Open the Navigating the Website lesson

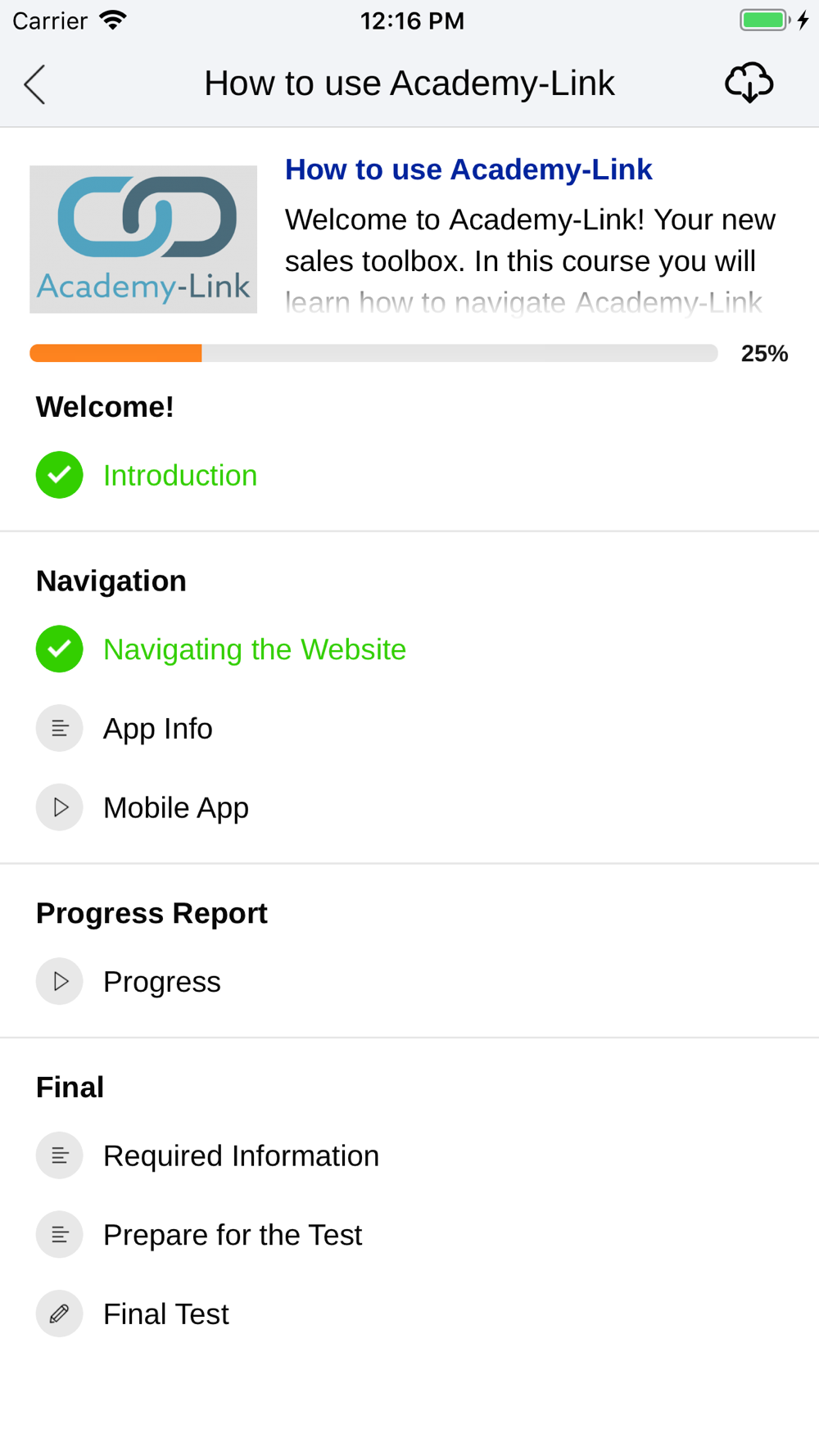(x=255, y=649)
